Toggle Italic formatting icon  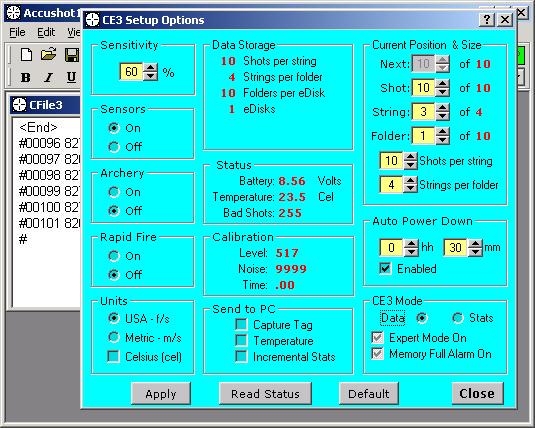[48, 77]
